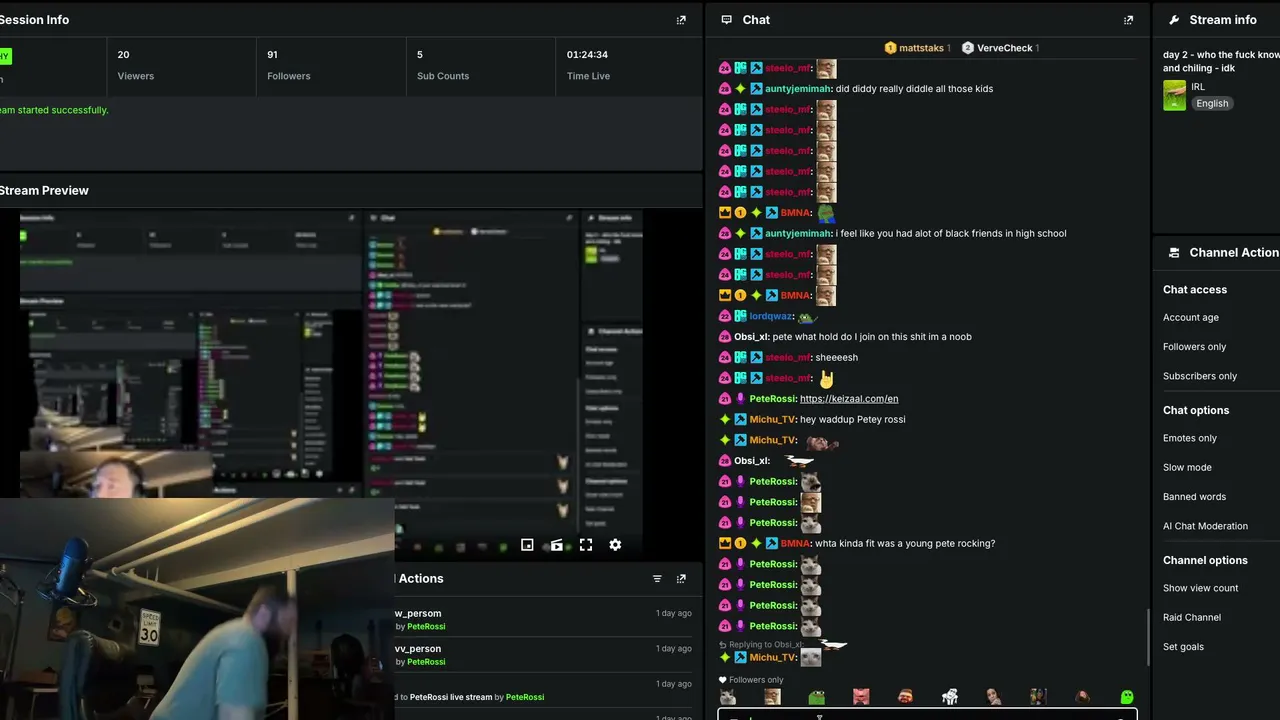The height and width of the screenshot is (720, 1280).
Task: Click PeteRossi link under w_persom action
Action: 426,627
